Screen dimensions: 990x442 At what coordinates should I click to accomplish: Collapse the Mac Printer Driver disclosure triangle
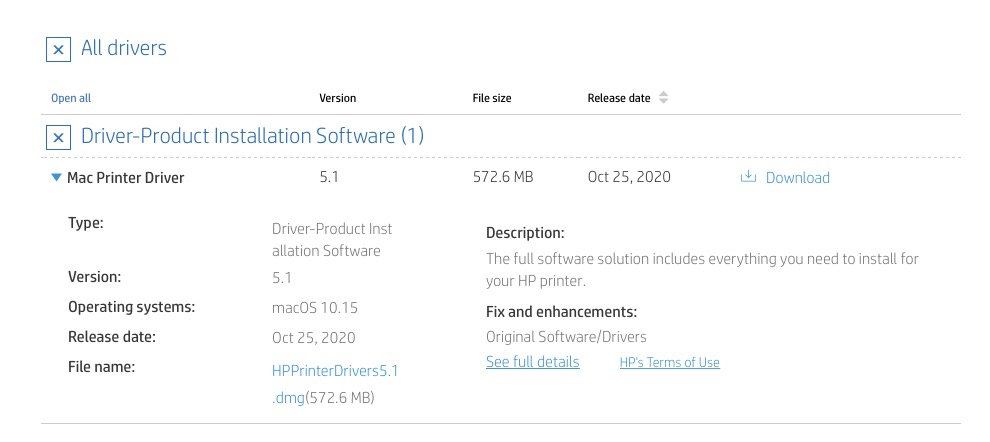56,178
